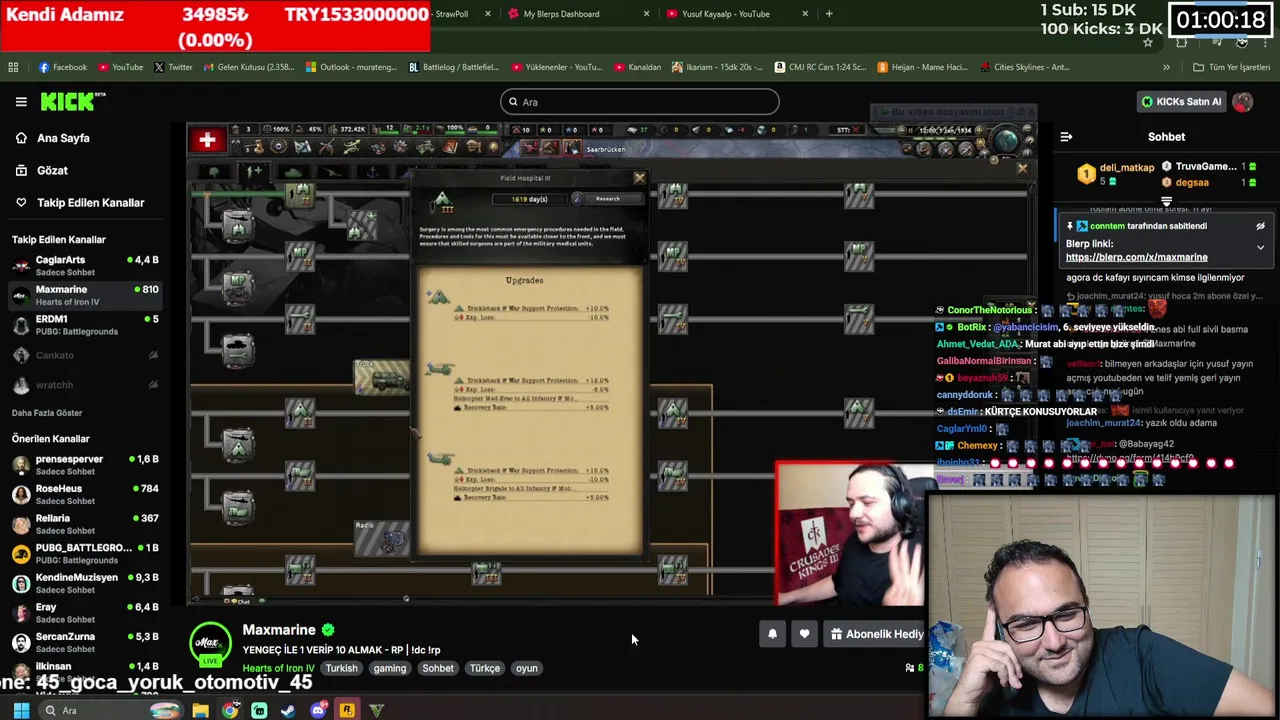1280x720 pixels.
Task: Toggle follow heart for Maxmarine
Action: coord(804,634)
